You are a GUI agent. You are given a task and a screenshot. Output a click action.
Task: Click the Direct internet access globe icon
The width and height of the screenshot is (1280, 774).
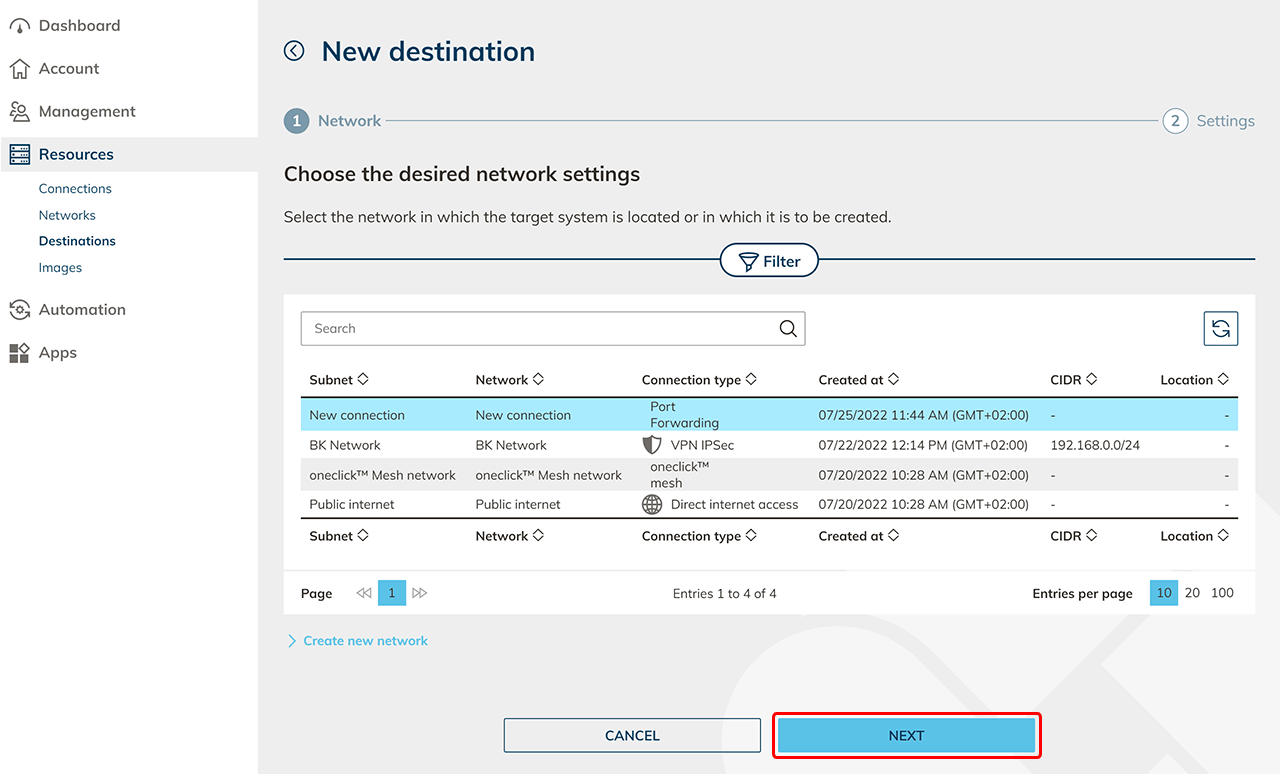(652, 504)
